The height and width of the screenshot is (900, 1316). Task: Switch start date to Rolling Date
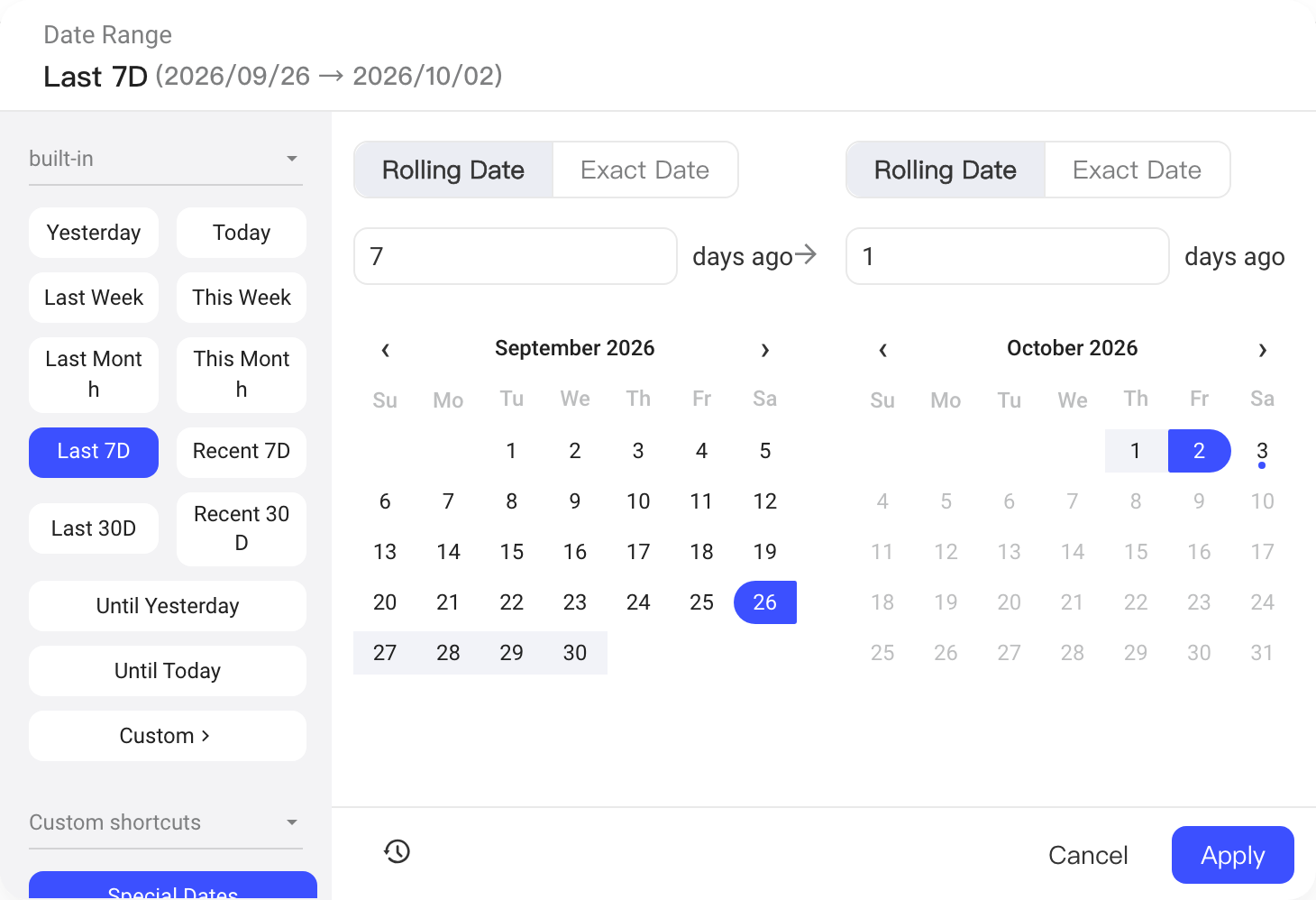pos(453,170)
